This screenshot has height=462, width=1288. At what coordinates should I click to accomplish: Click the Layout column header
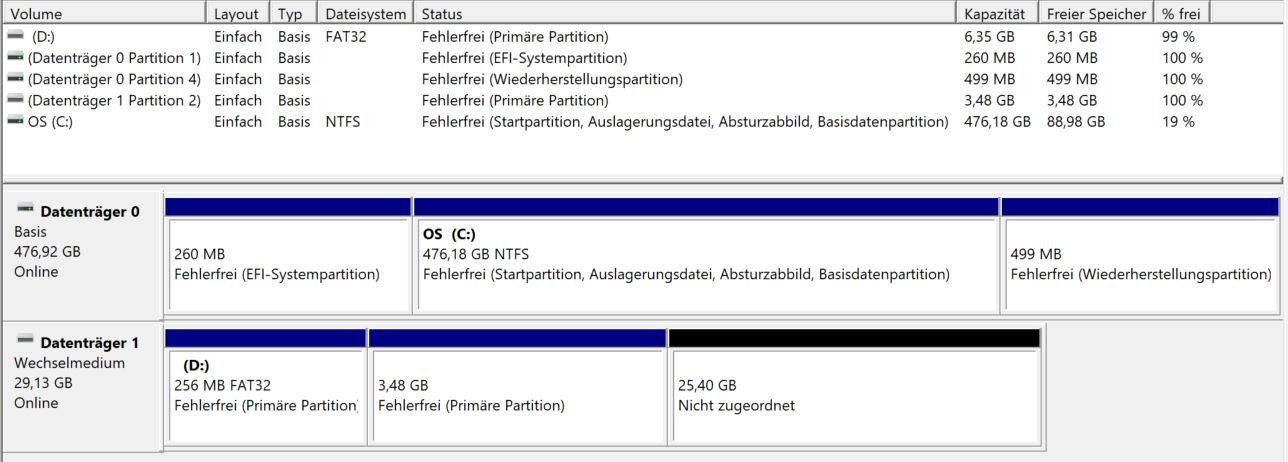point(236,14)
